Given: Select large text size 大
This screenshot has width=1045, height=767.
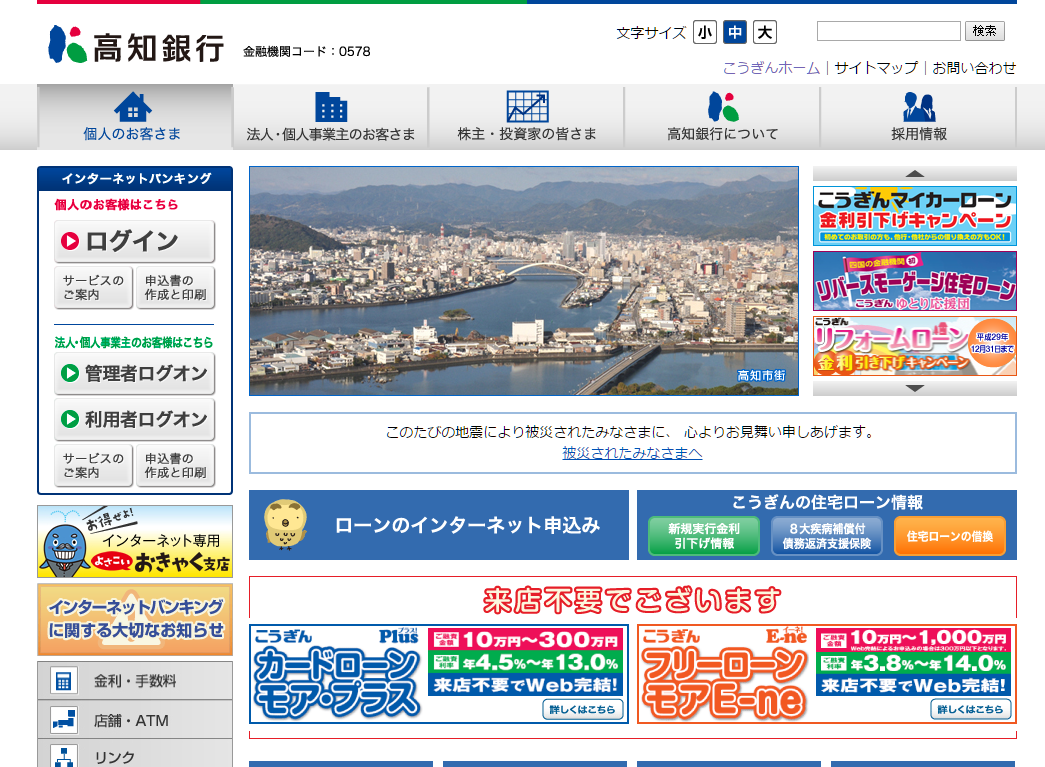Looking at the screenshot, I should pyautogui.click(x=765, y=32).
